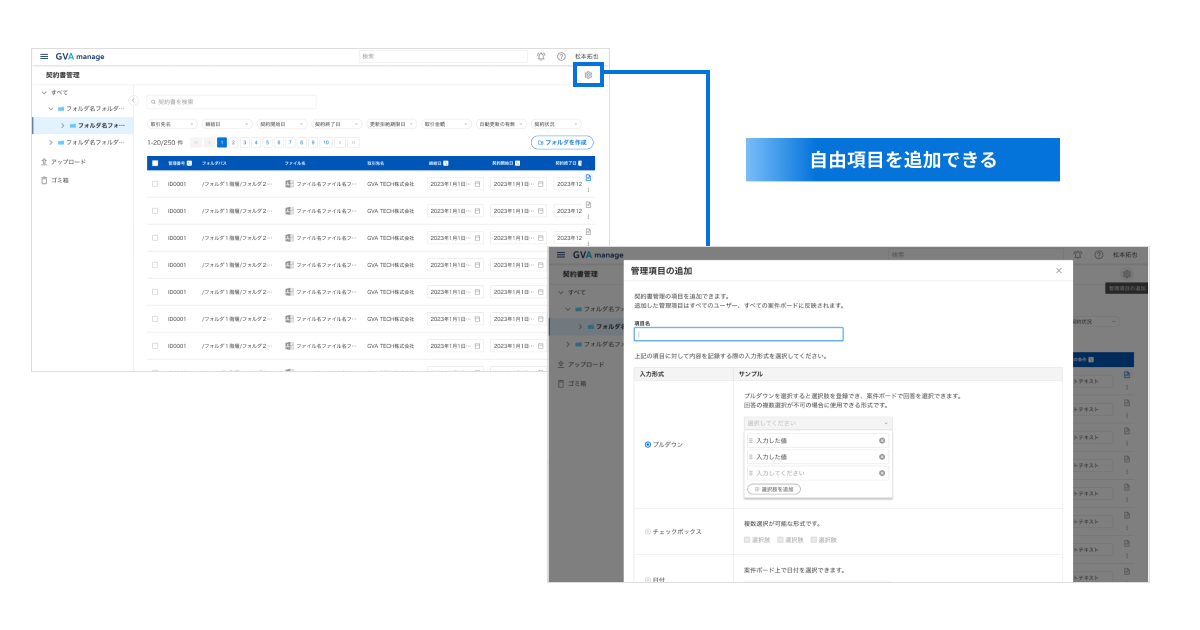
Task: Open the 更新拒絶期限日 filter dropdown
Action: [x=392, y=124]
